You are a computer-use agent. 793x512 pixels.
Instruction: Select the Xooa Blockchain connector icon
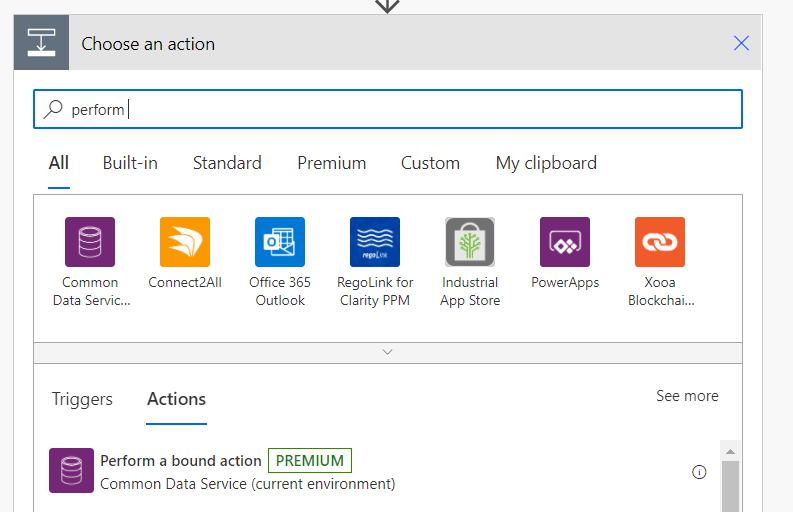point(660,242)
